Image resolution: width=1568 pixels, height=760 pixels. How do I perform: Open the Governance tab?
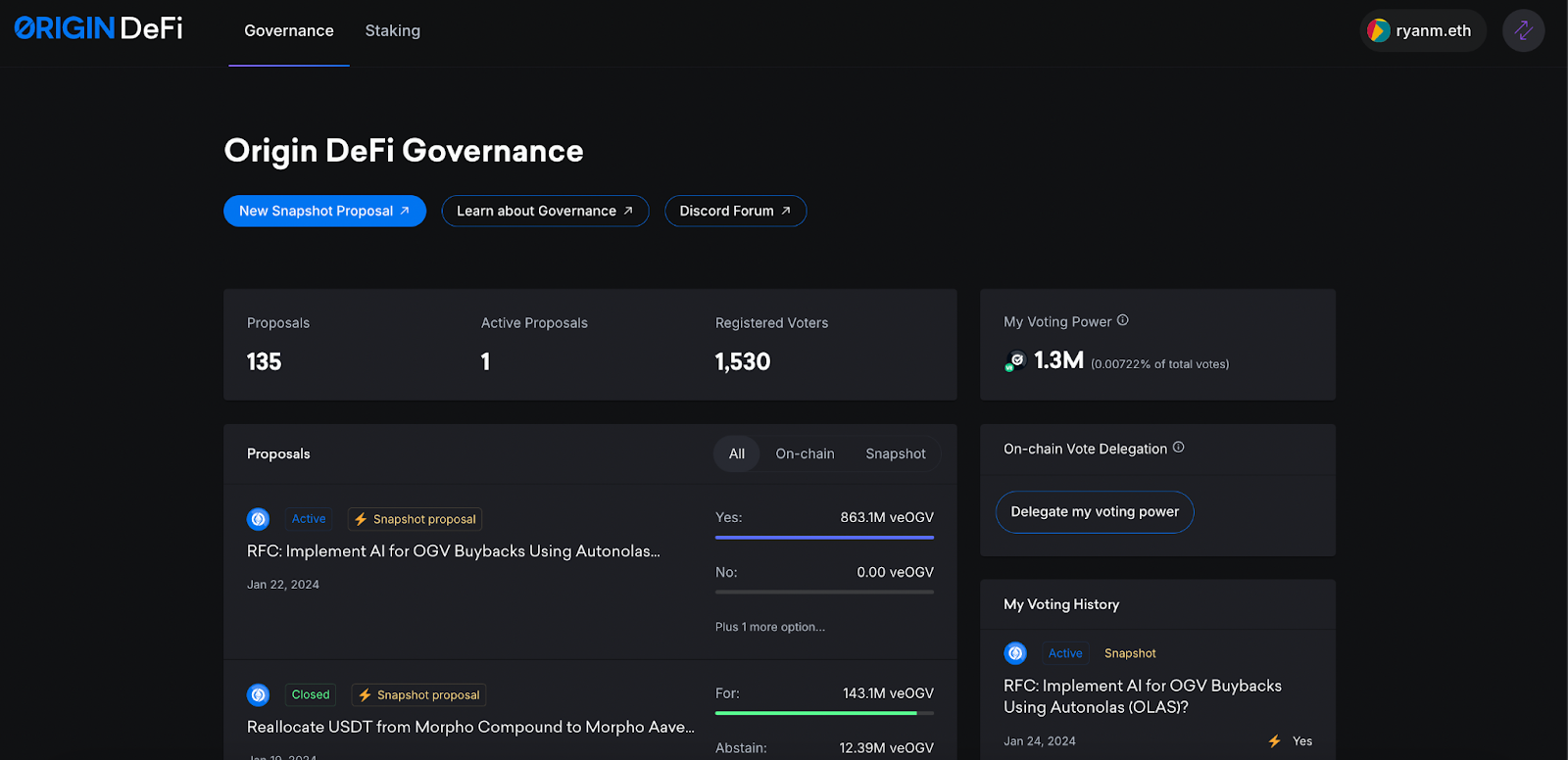(289, 31)
